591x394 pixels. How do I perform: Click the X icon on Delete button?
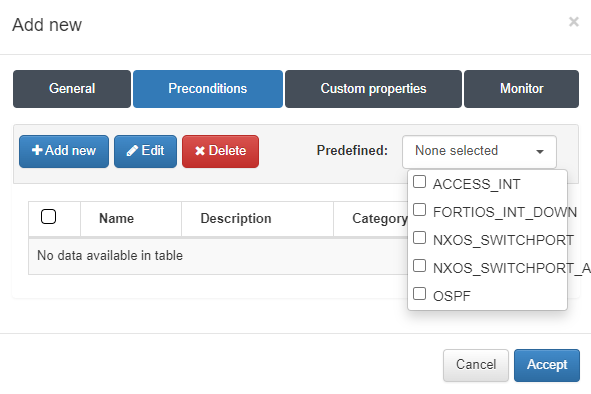(x=200, y=151)
